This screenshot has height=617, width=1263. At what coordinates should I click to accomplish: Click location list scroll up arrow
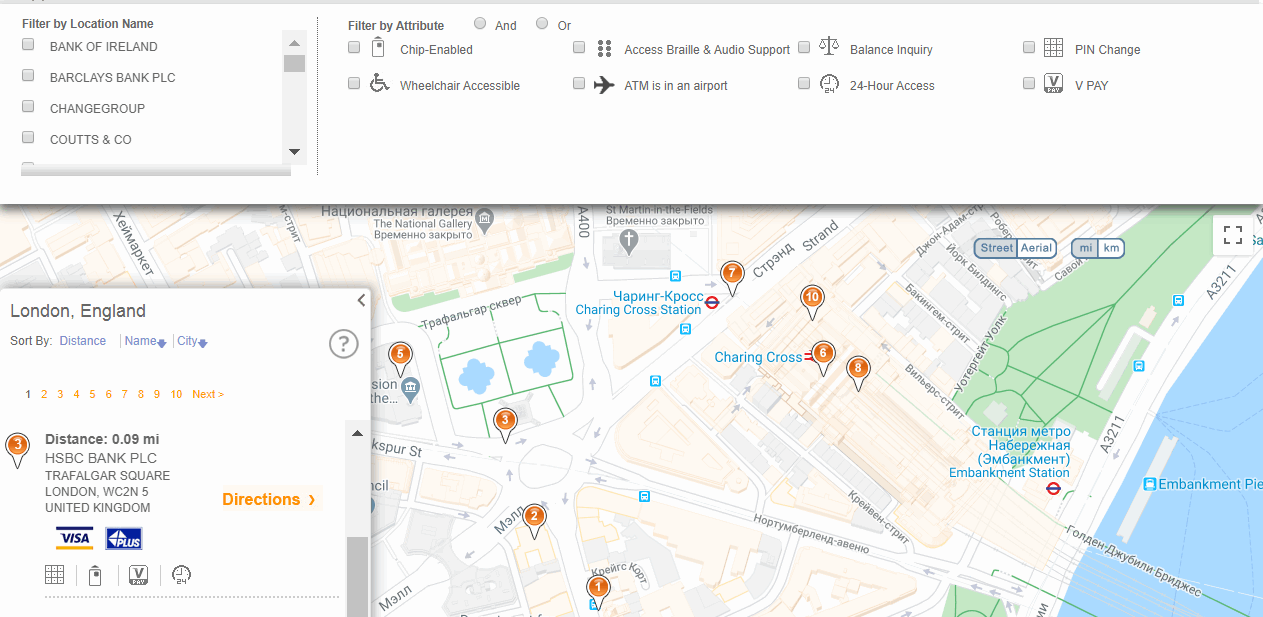pos(294,42)
